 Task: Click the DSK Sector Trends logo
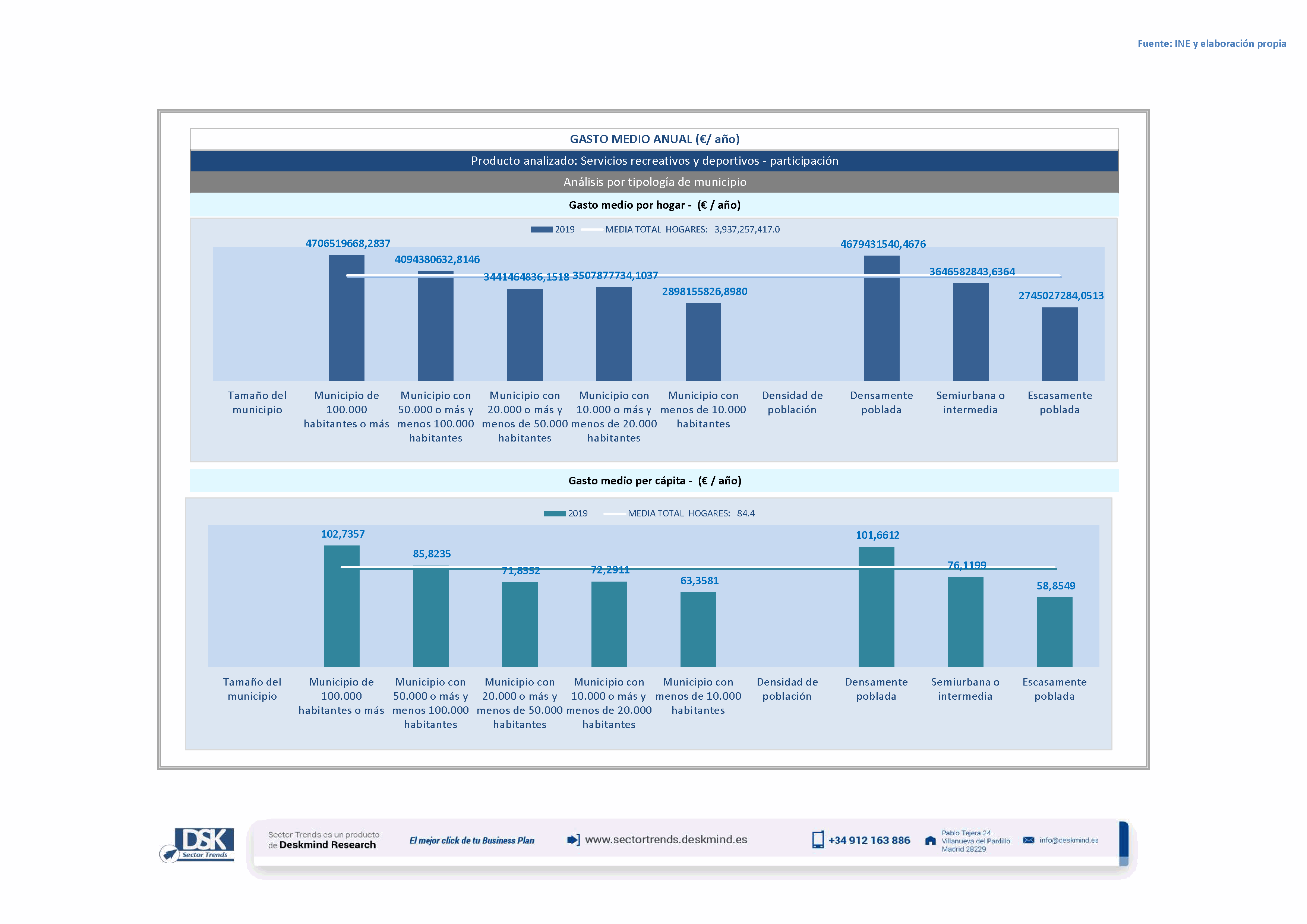coord(197,844)
